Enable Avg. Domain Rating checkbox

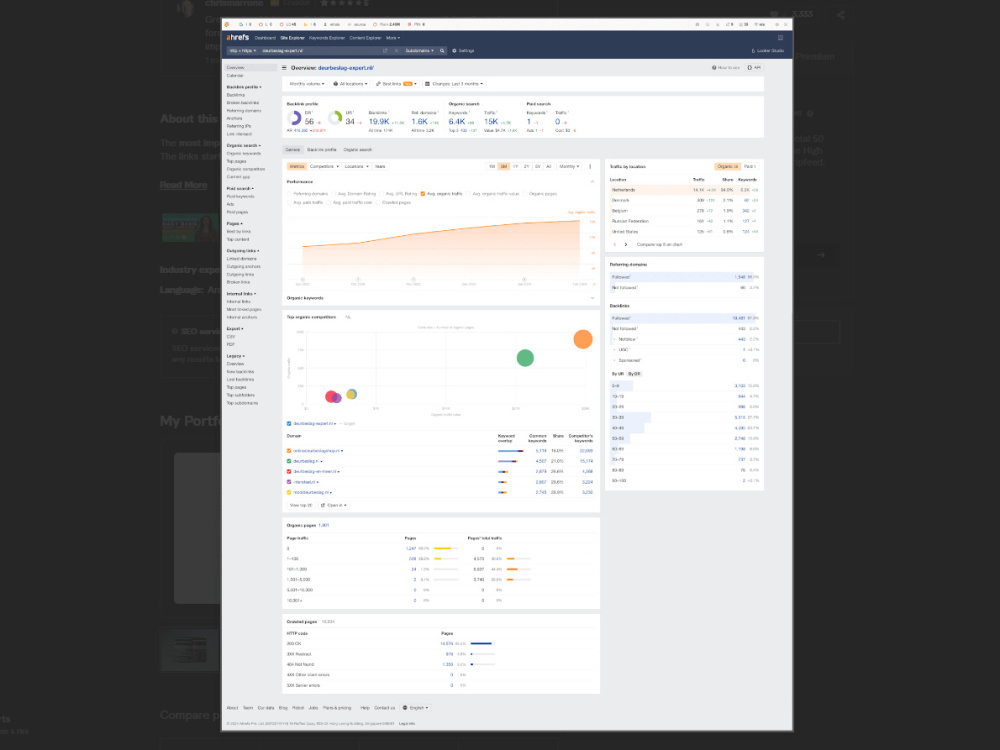[x=334, y=193]
